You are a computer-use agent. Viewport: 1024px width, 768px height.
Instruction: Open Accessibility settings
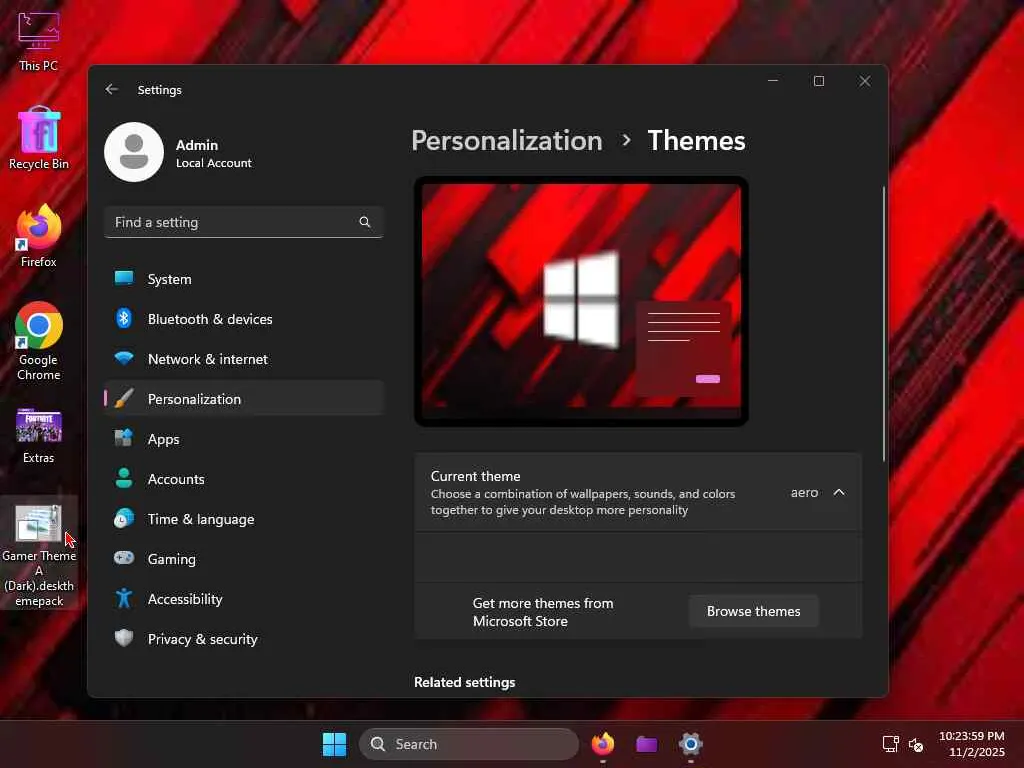click(x=244, y=598)
